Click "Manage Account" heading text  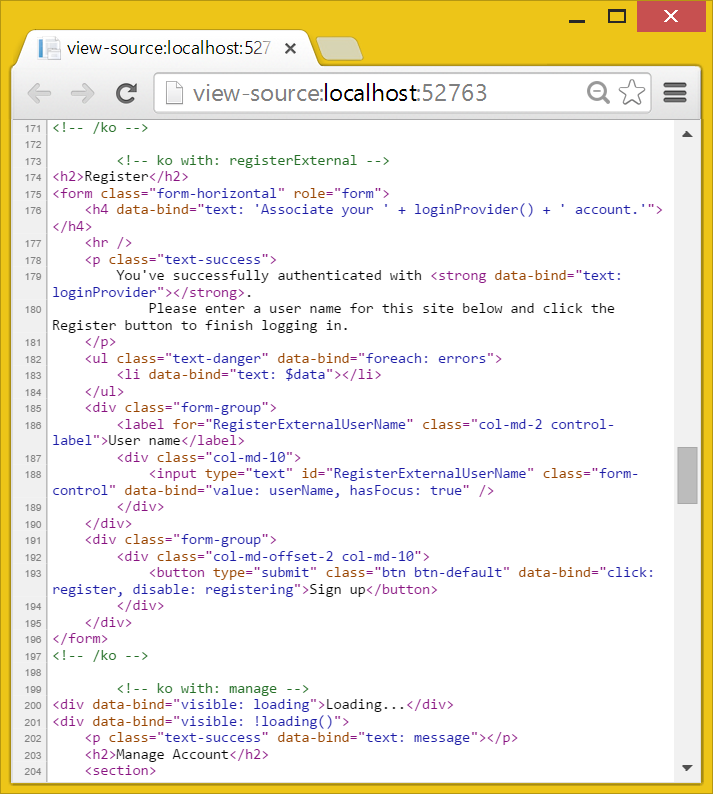click(173, 755)
